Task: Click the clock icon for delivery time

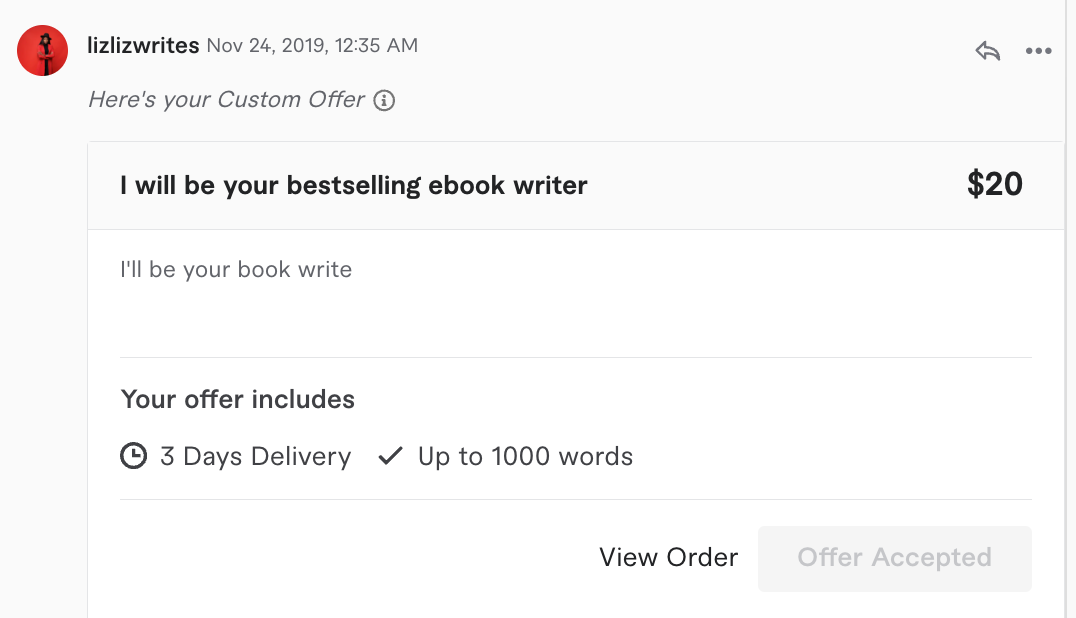Action: tap(133, 457)
